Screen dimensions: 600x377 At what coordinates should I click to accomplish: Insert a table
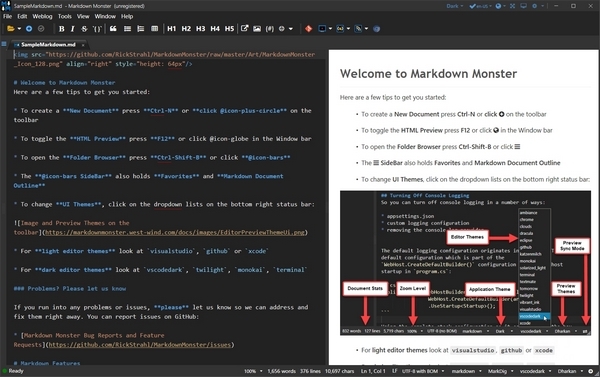155,29
